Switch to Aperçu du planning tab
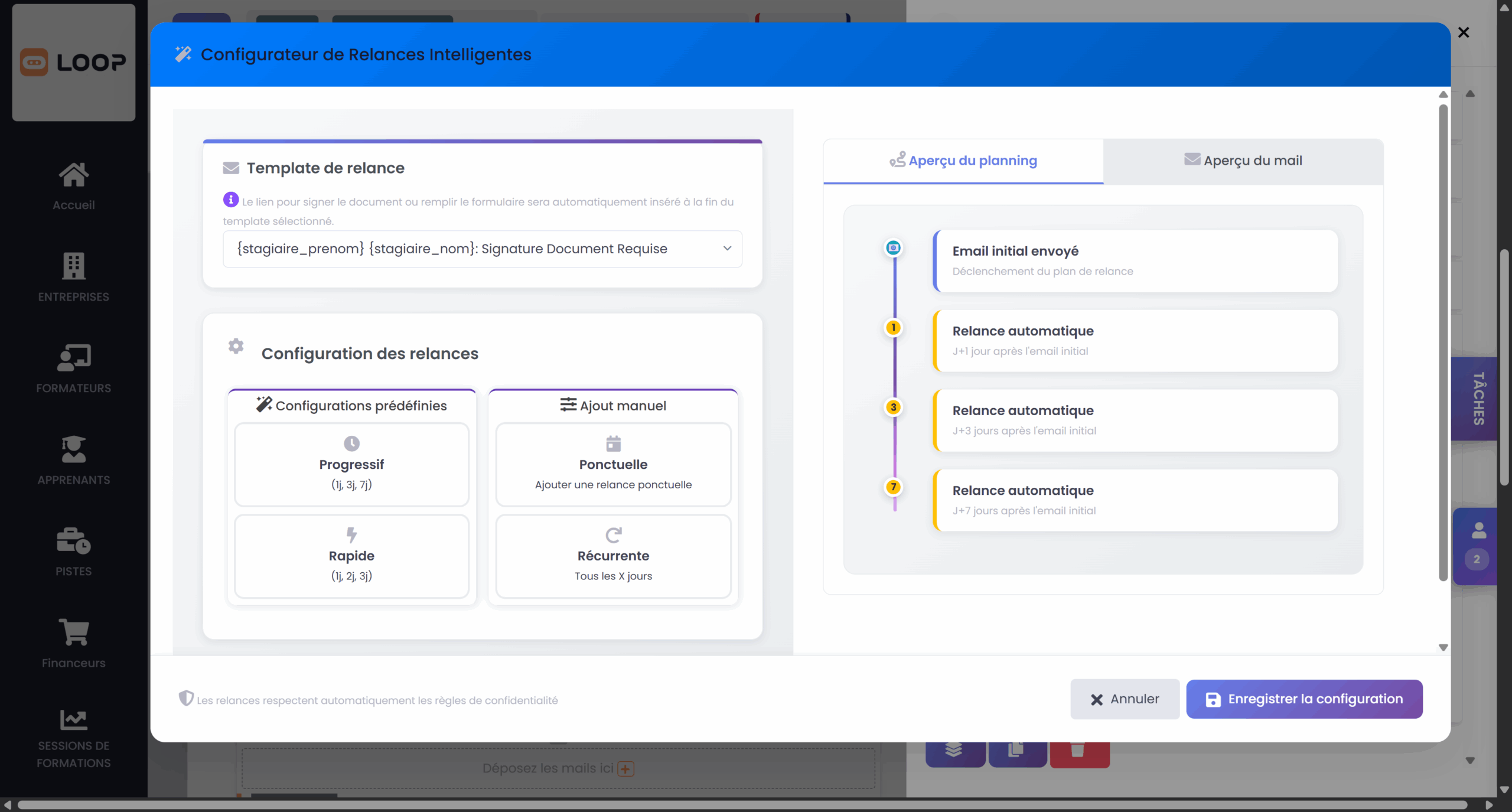Image resolution: width=1512 pixels, height=812 pixels. coord(963,161)
